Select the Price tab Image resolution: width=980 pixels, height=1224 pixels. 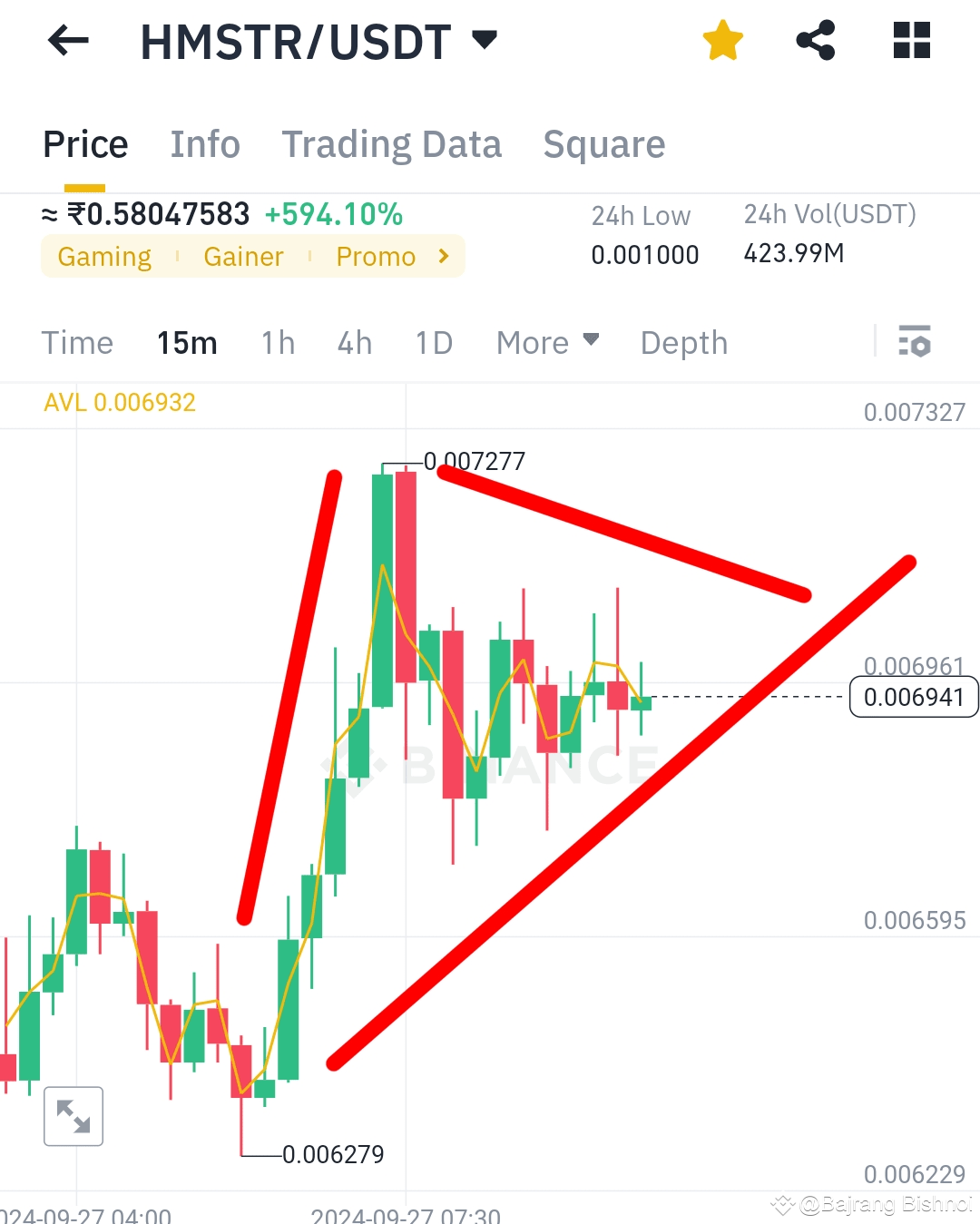tap(85, 144)
